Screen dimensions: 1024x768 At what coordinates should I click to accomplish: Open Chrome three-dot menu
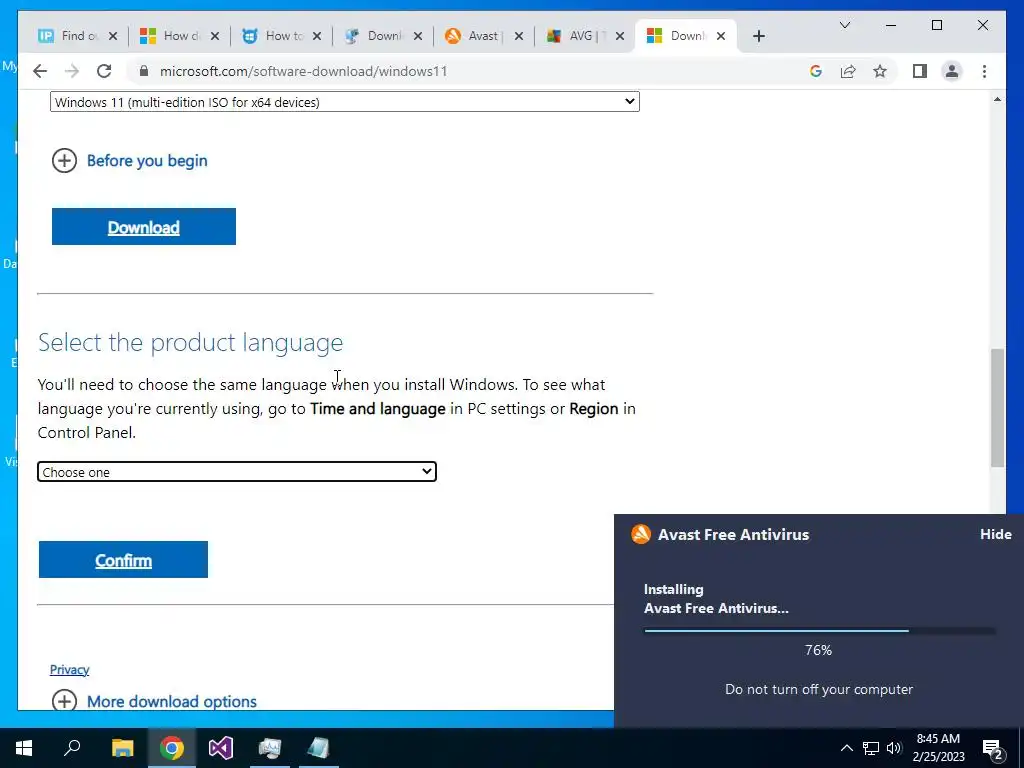click(x=984, y=71)
